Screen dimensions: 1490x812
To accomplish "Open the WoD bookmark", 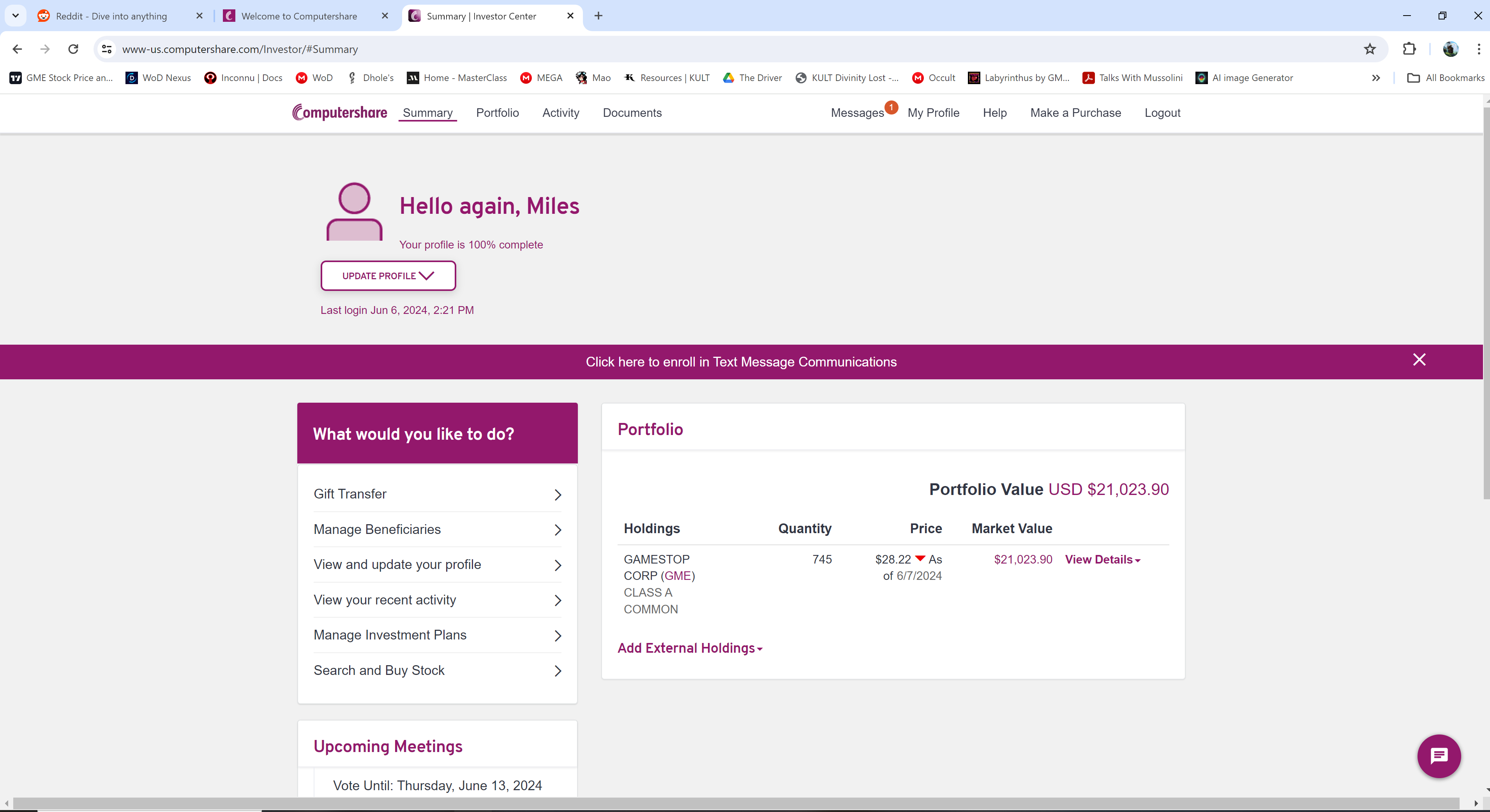I will (314, 78).
